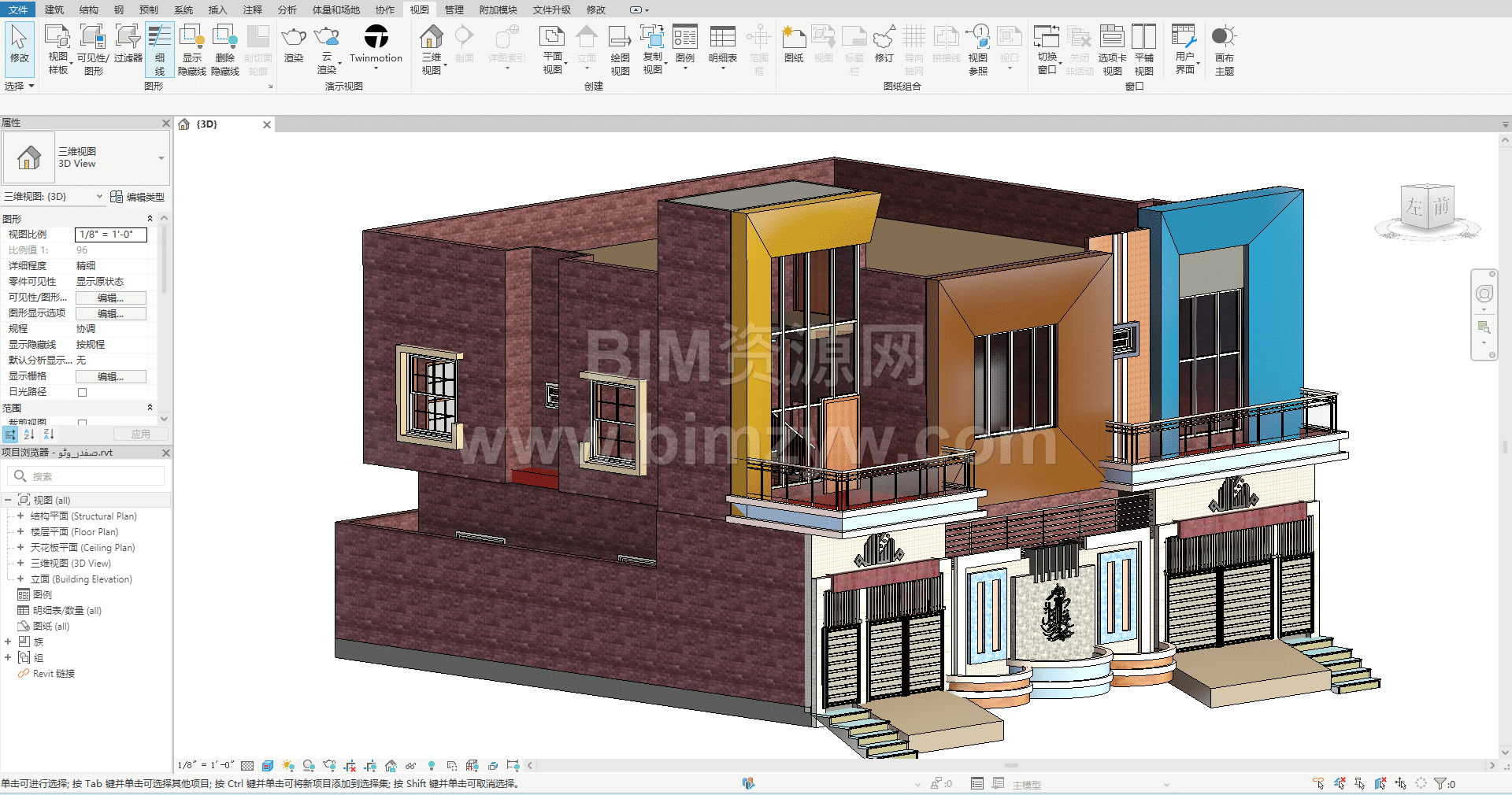1512x795 pixels.
Task: Click 编辑 button for 图形显示选项
Action: coord(110,313)
